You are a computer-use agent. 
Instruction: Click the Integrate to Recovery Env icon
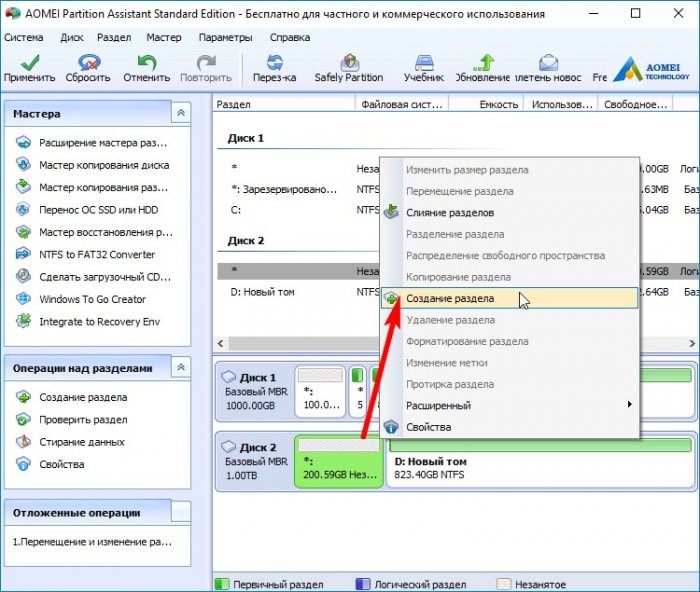tap(23, 321)
